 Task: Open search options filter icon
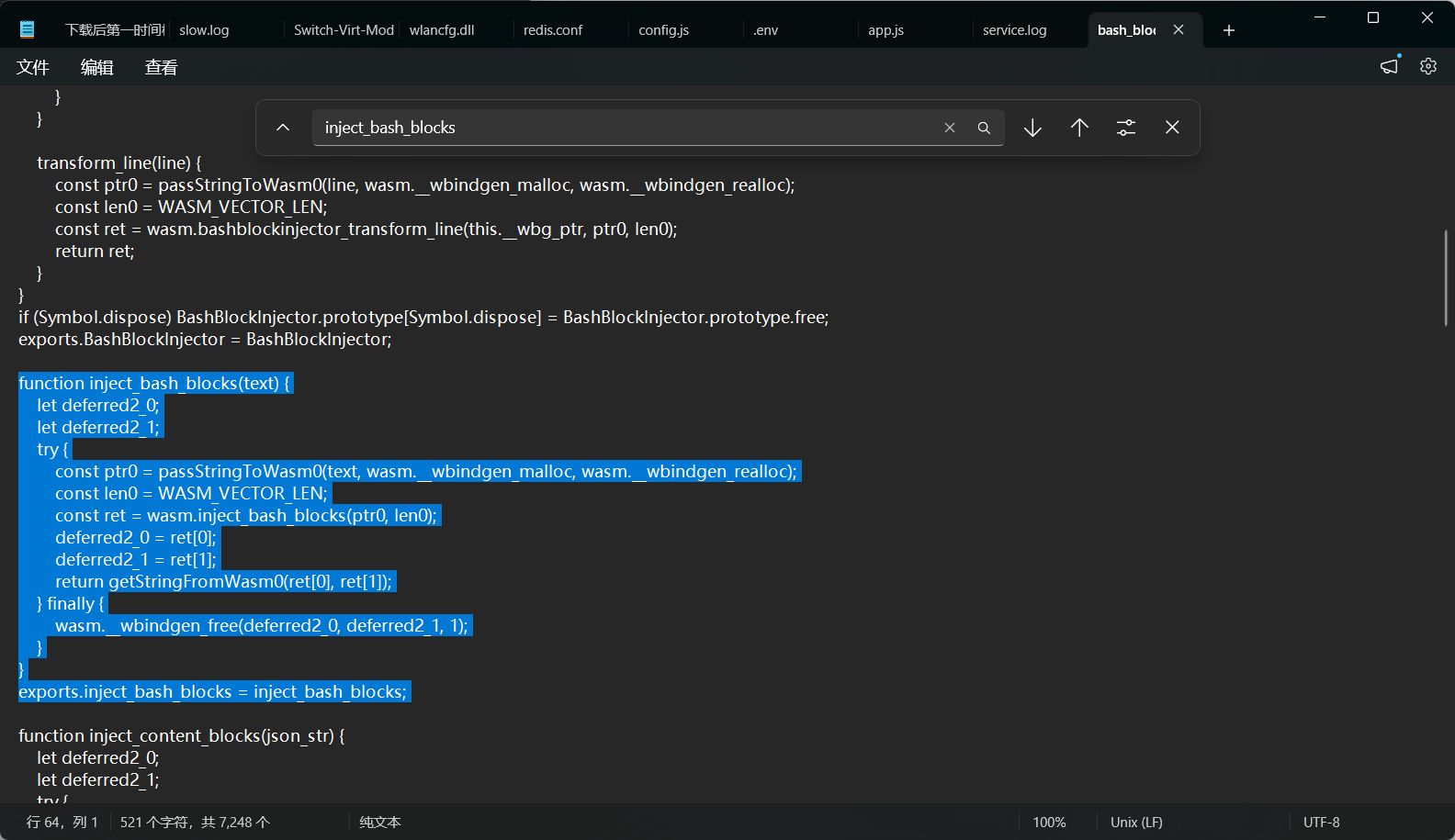pyautogui.click(x=1126, y=128)
